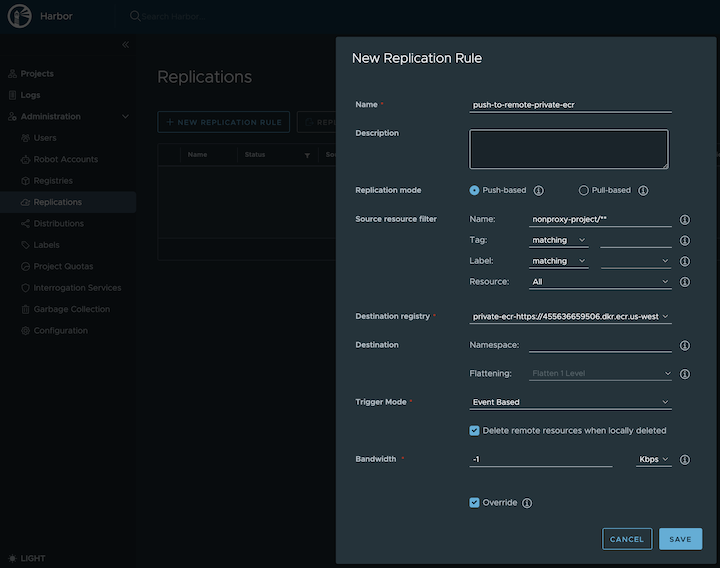Uncheck Delete remote resources when locally deleted
Viewport: 720px width, 568px height.
[475, 431]
